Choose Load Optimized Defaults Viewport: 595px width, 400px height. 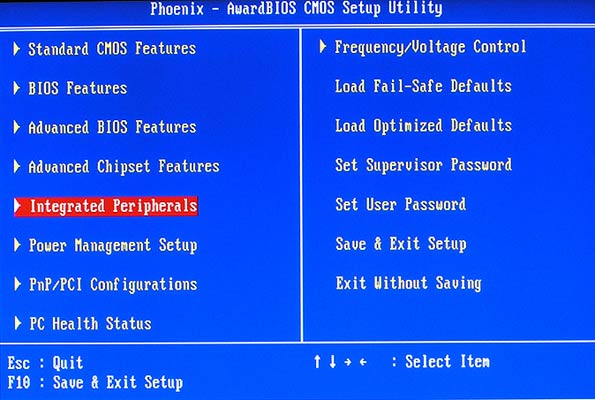423,126
